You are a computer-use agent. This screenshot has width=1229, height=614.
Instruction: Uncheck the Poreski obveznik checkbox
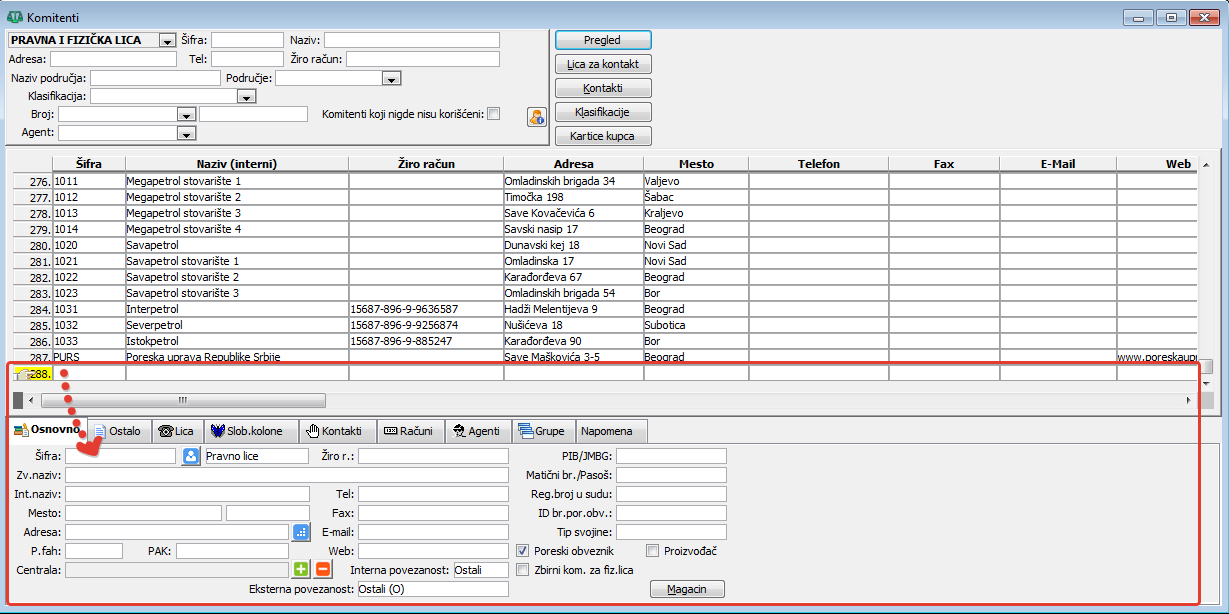pos(523,551)
